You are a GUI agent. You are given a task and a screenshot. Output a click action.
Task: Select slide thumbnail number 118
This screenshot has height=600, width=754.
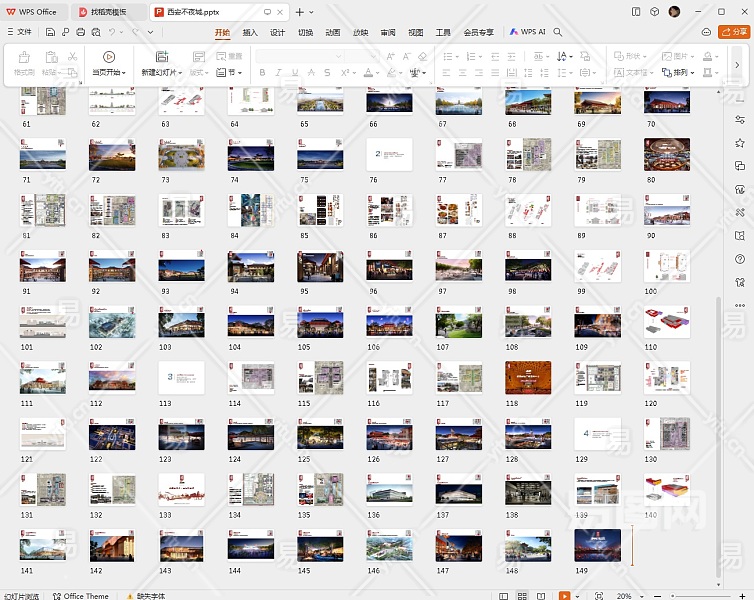(527, 382)
